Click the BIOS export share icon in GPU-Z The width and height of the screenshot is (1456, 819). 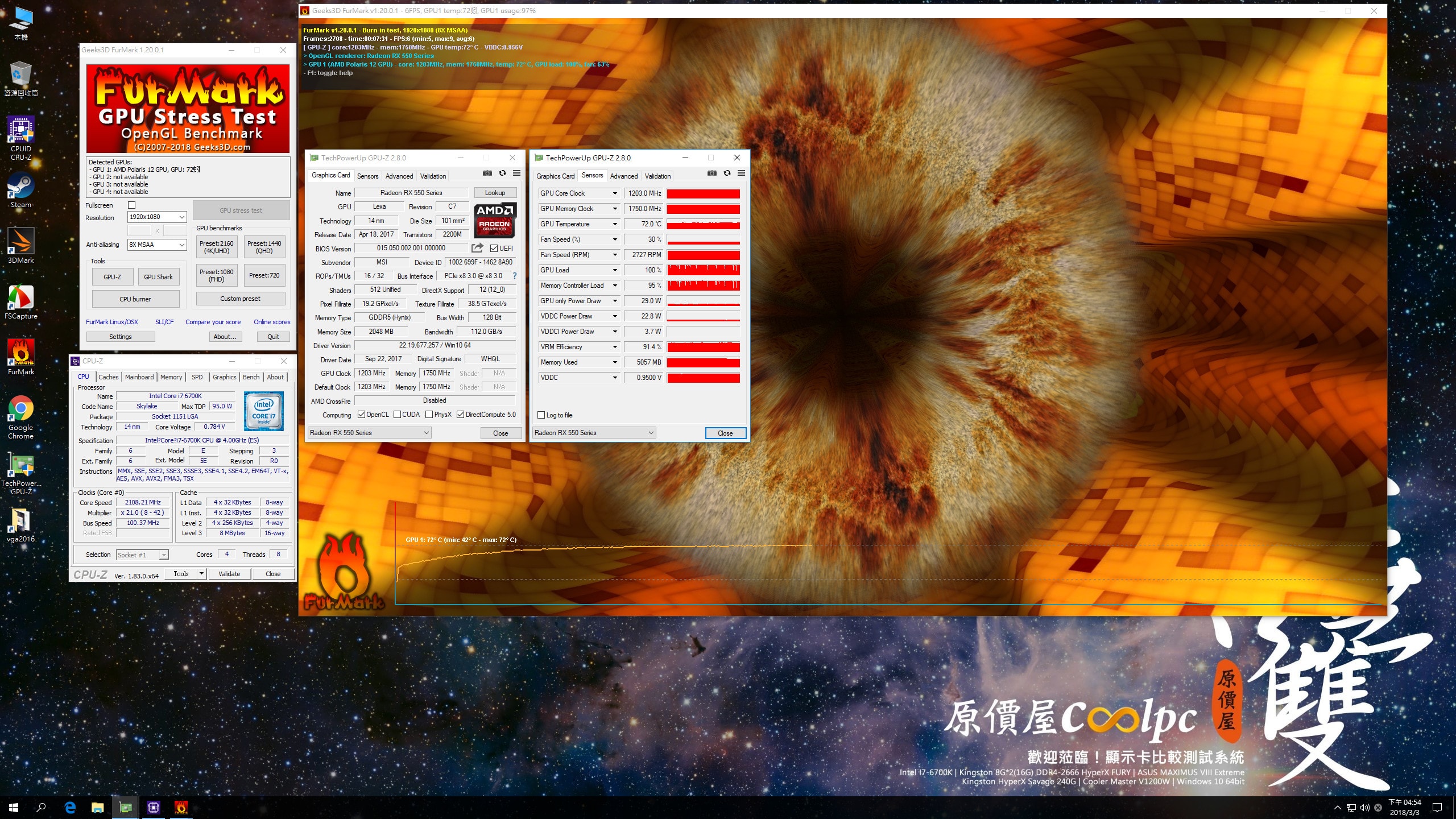[477, 248]
